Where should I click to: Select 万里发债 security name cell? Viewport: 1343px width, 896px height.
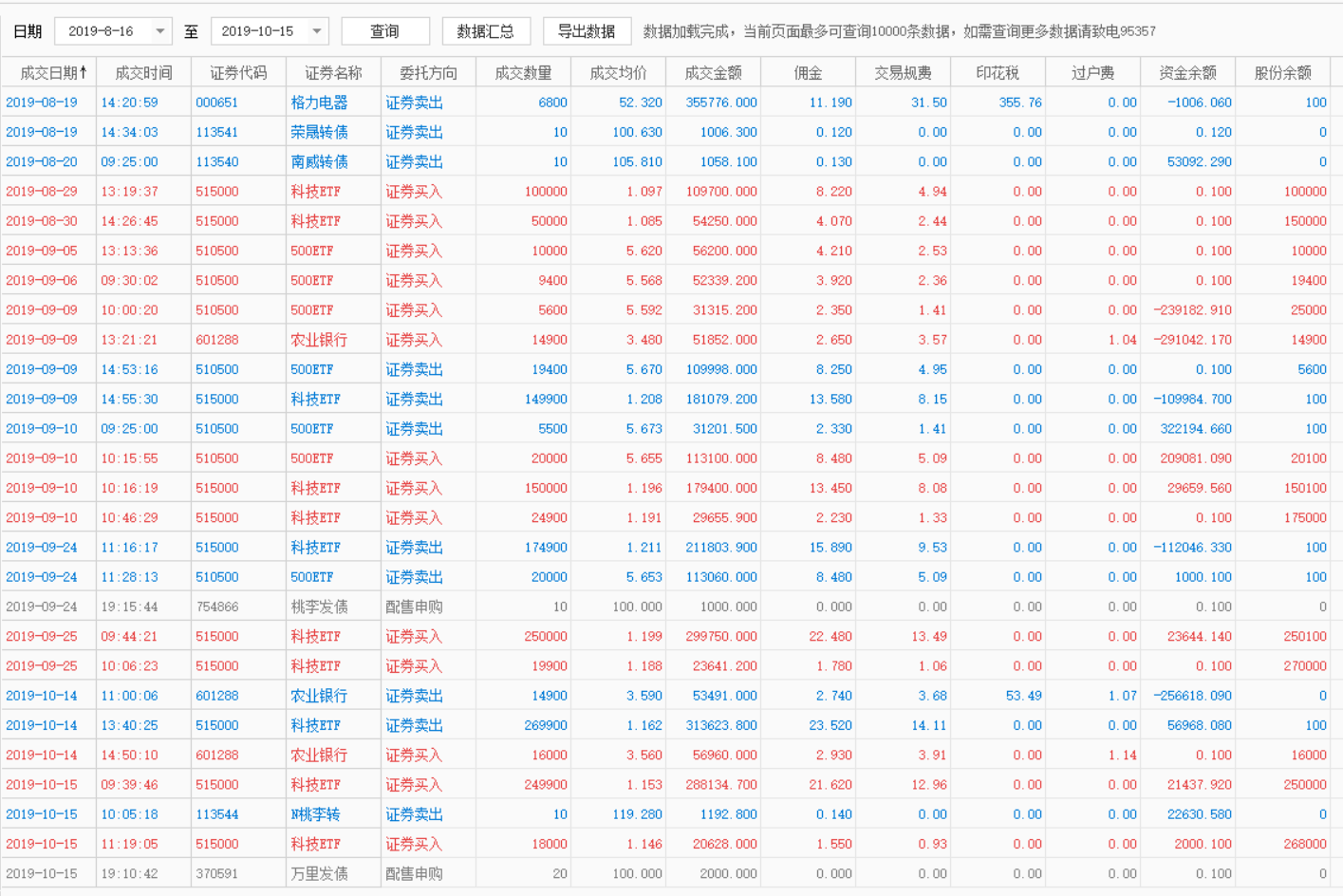[319, 873]
